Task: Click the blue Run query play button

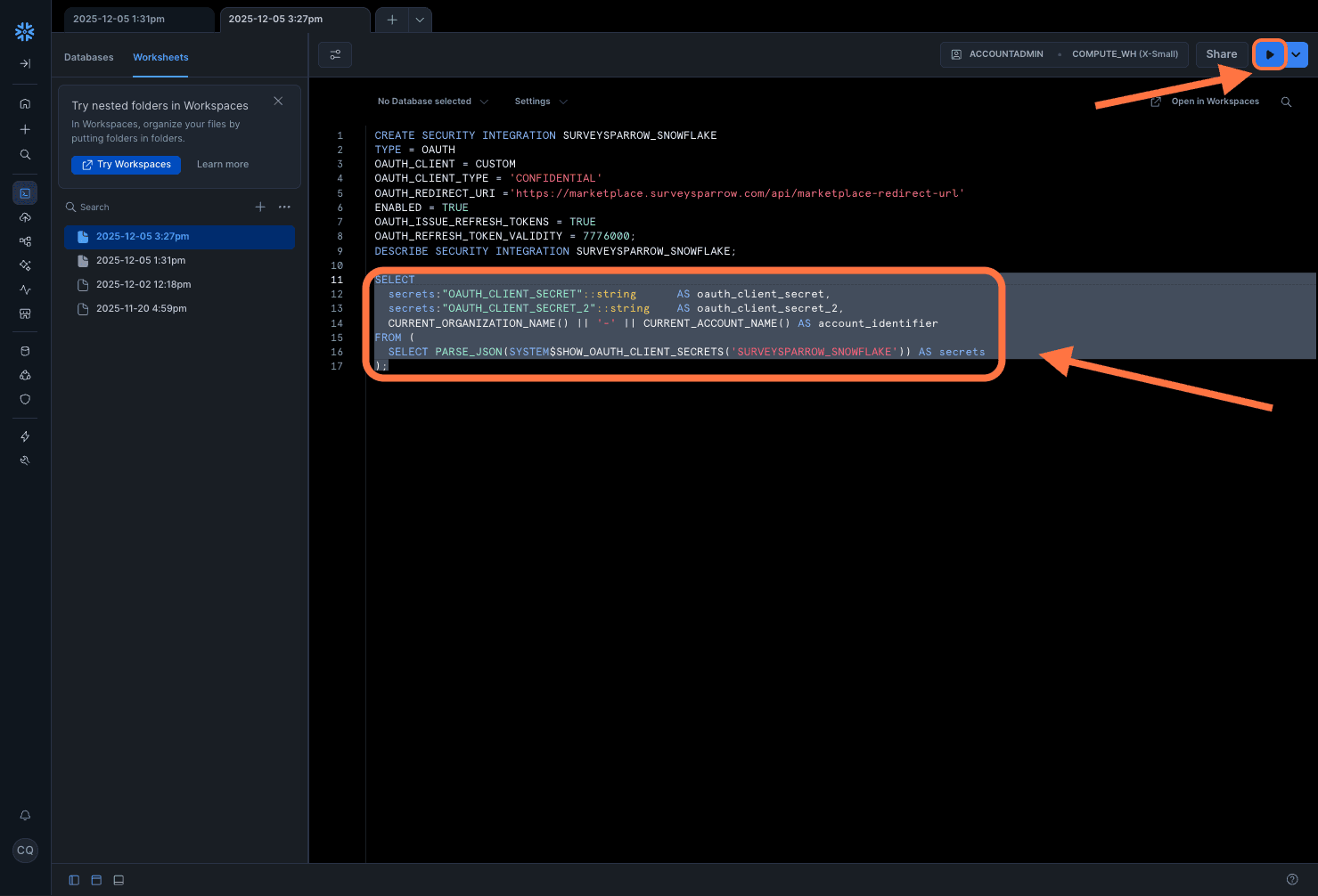Action: 1269,54
